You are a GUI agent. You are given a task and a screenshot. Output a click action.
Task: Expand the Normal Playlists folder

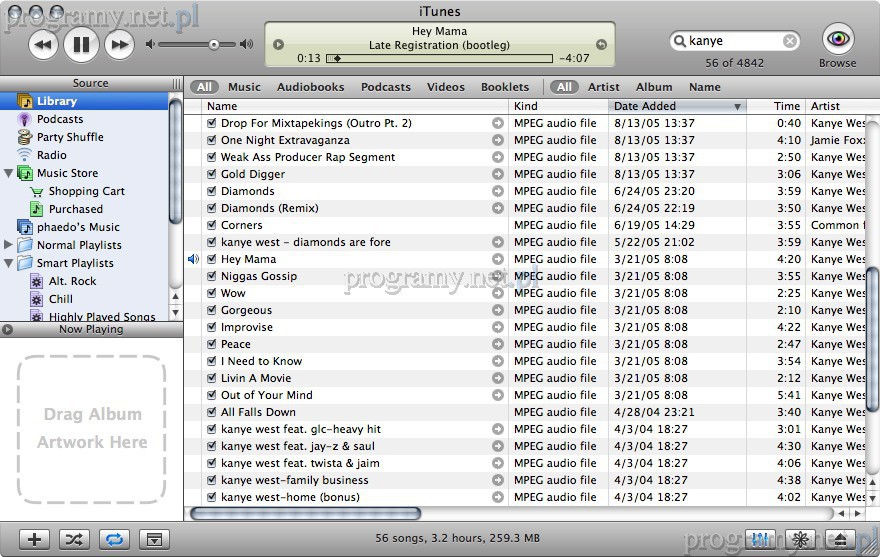click(x=9, y=245)
